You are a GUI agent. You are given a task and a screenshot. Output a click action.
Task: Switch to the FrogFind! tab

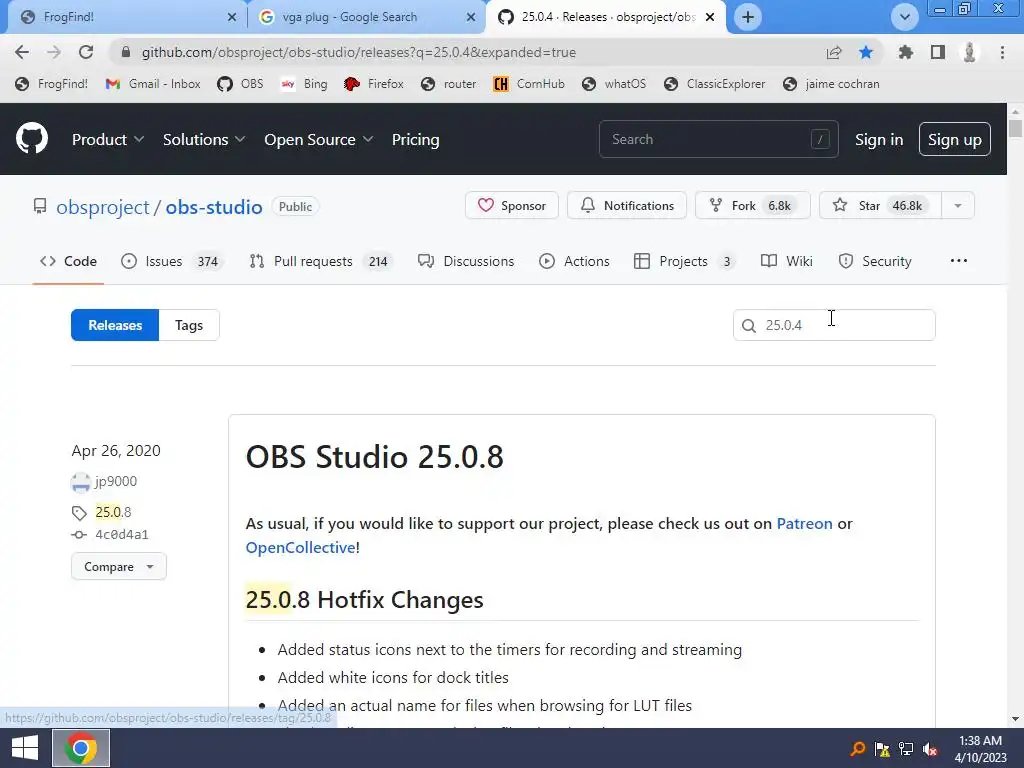(x=124, y=17)
